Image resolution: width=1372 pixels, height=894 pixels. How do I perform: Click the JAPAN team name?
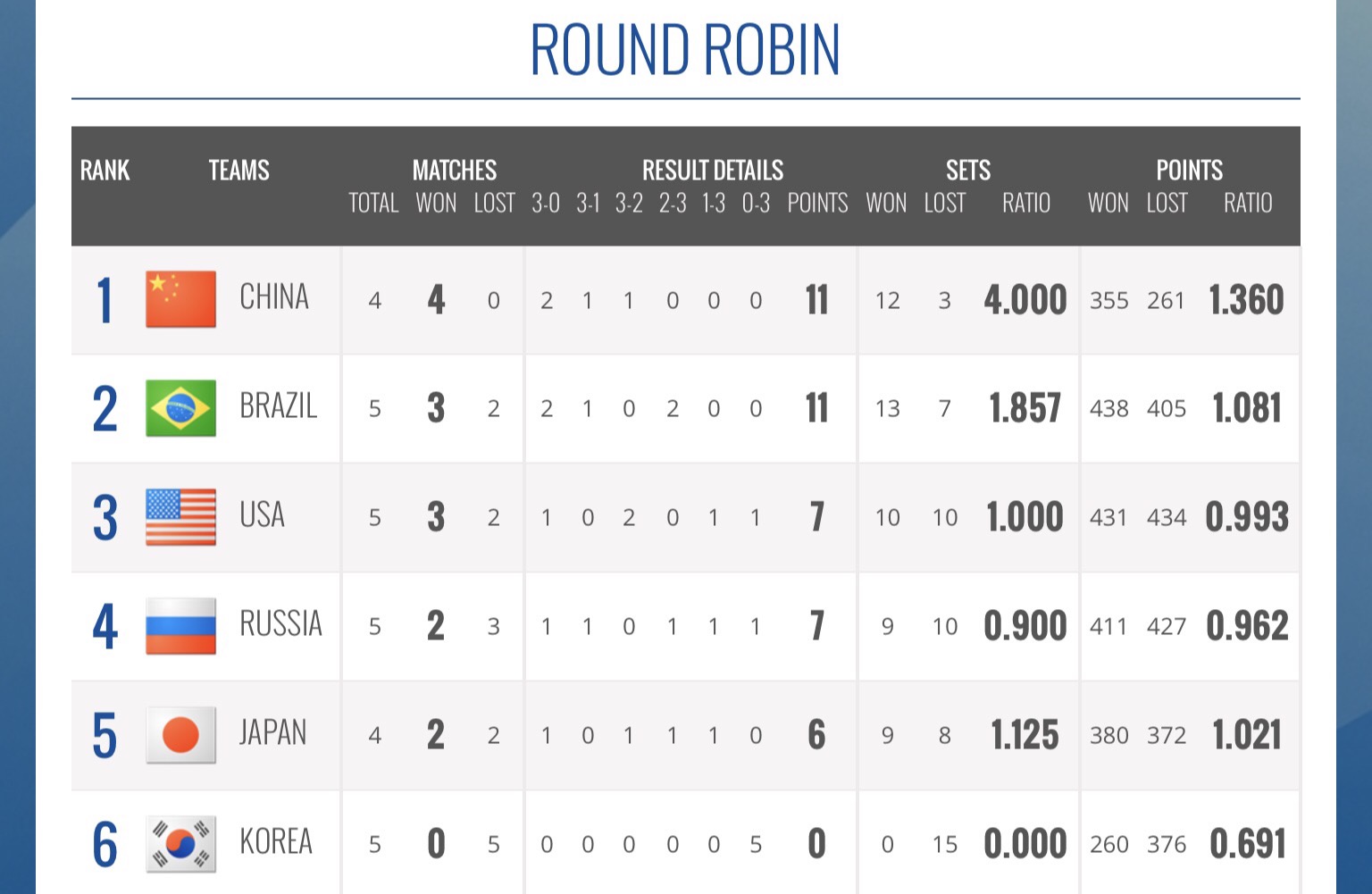point(272,733)
